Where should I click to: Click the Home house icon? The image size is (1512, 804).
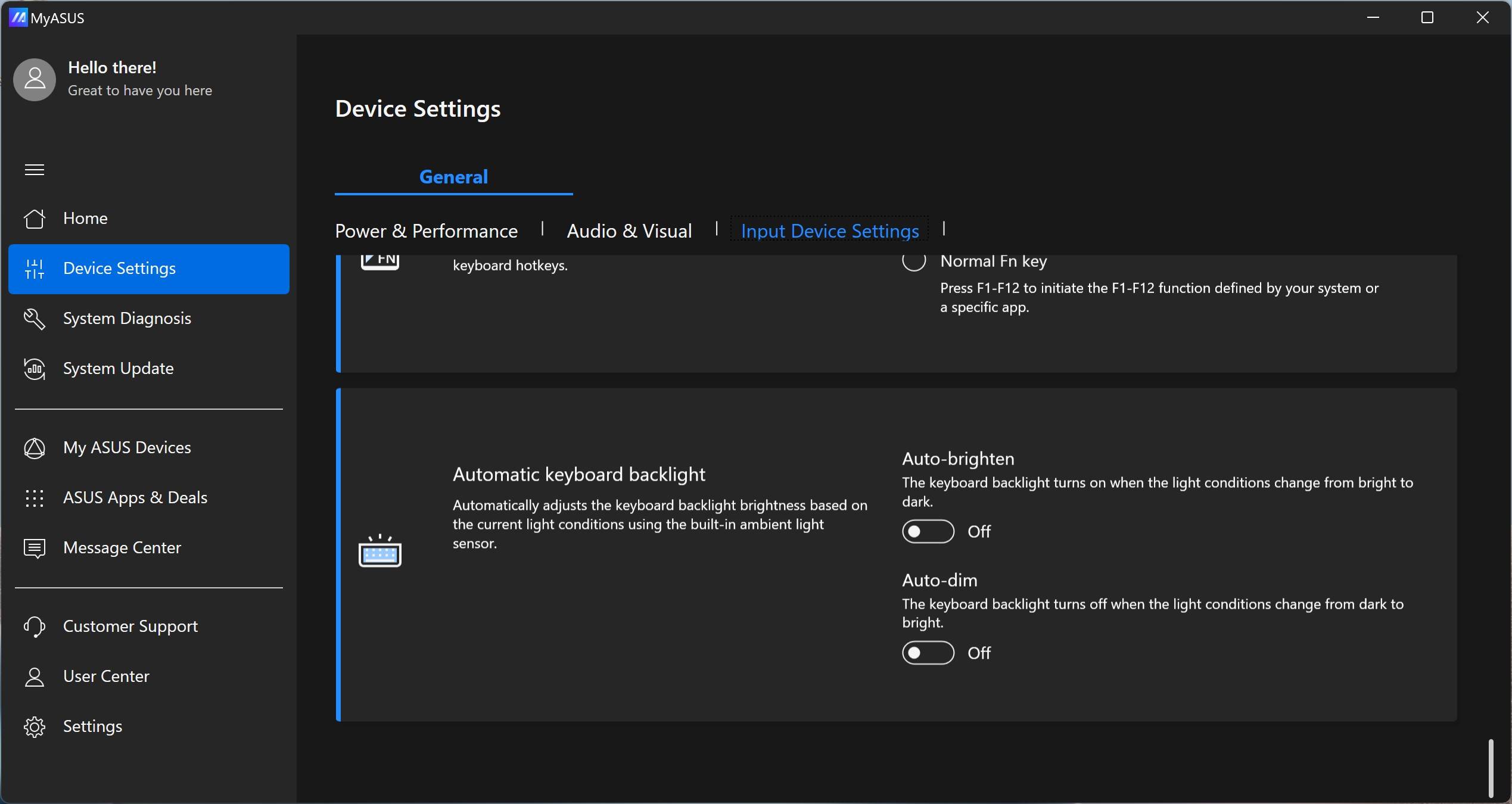click(x=35, y=219)
